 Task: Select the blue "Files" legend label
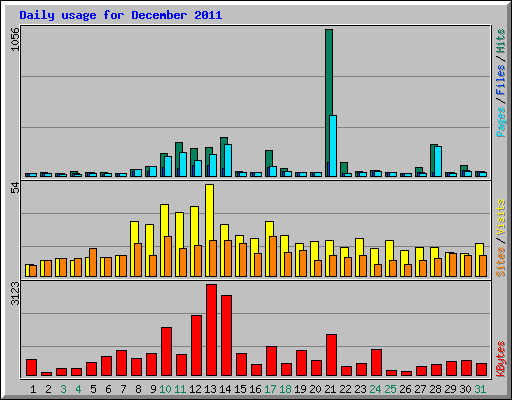[500, 80]
